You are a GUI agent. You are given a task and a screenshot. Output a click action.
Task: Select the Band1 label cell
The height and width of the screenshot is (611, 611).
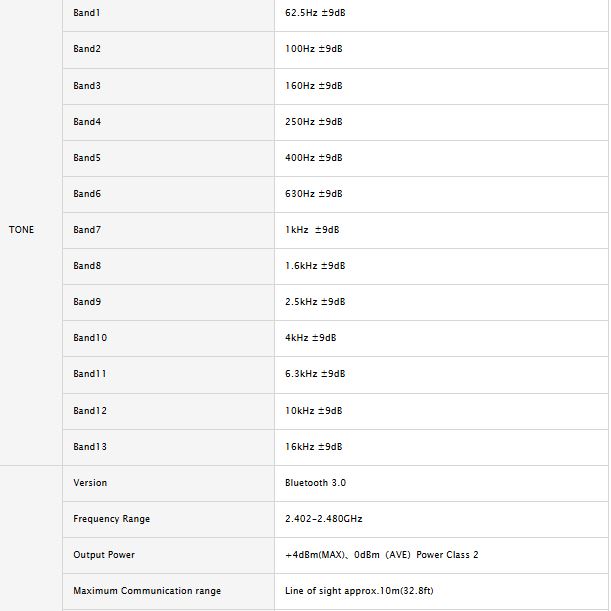pyautogui.click(x=87, y=13)
